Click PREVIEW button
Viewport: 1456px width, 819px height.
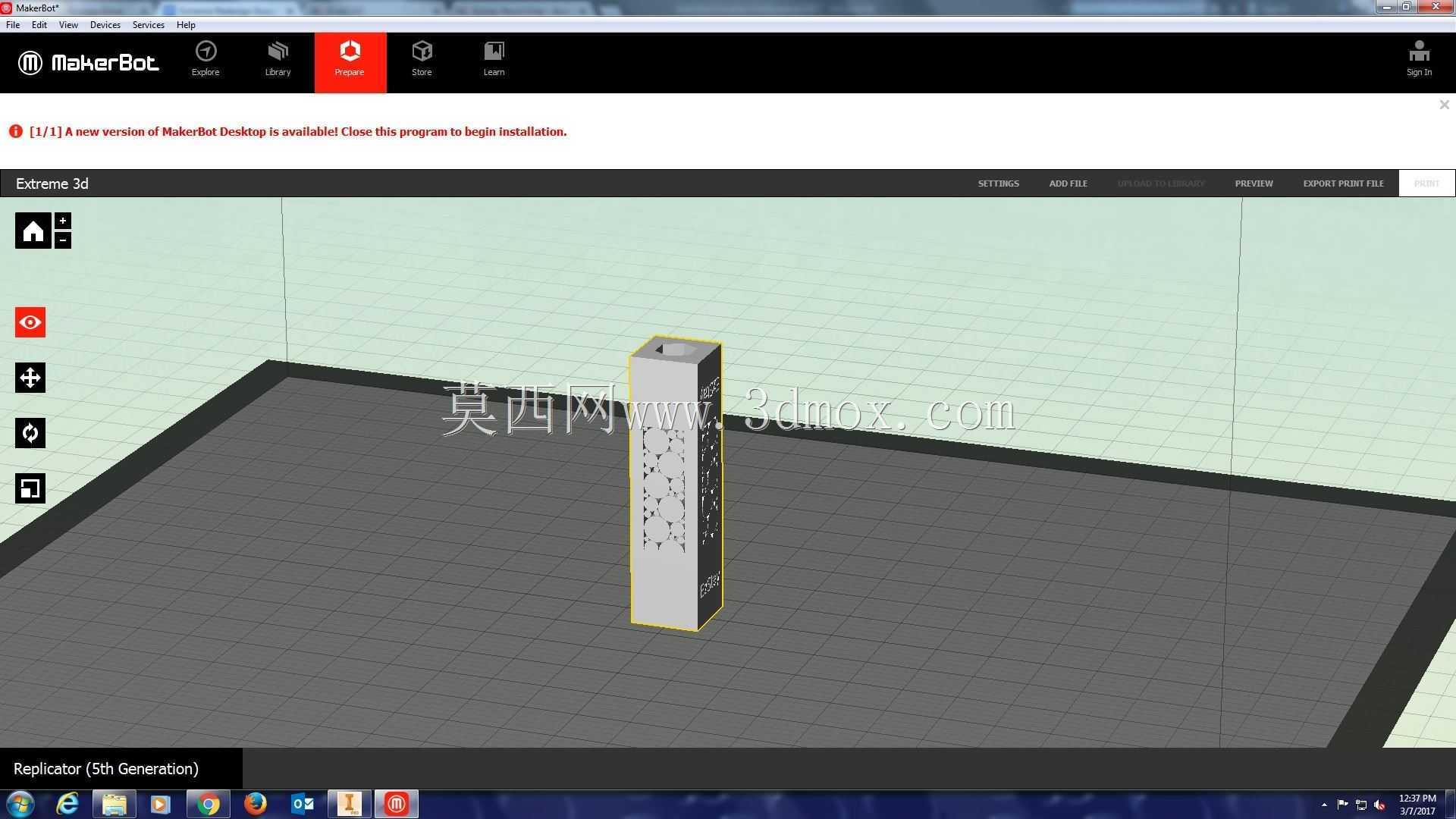pos(1254,184)
